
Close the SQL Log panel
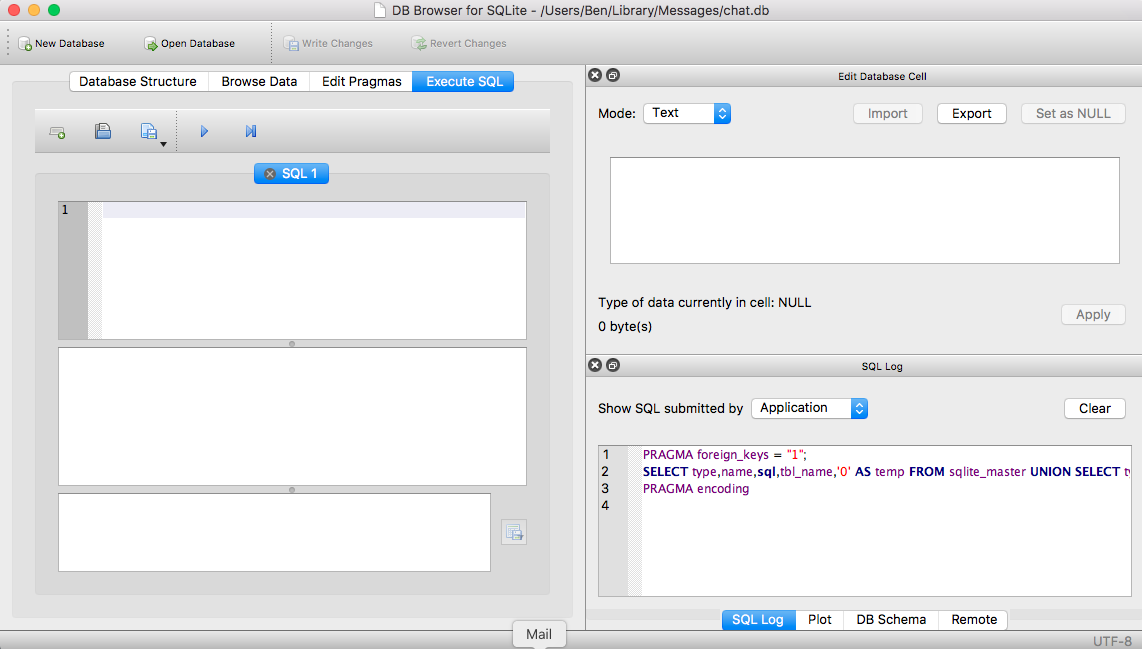595,366
